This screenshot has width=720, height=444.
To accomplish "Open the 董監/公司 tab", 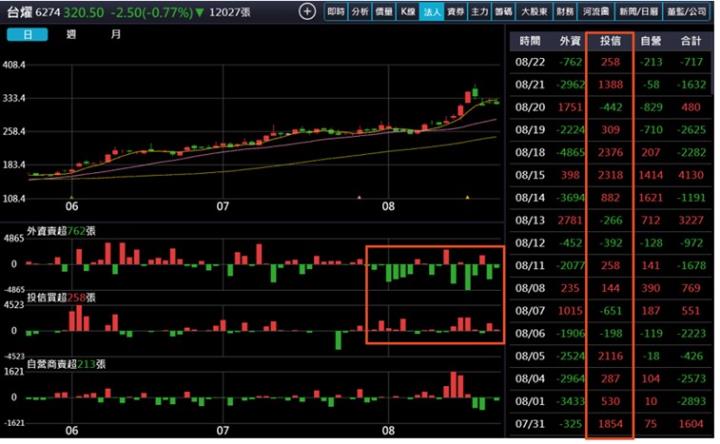I will tap(686, 12).
